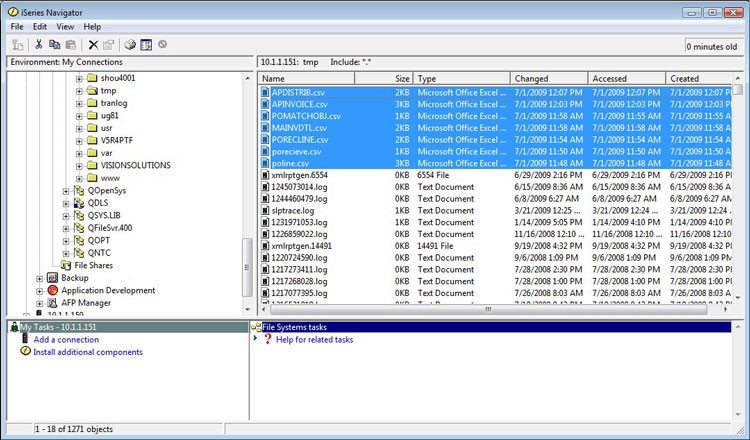
Task: Select the MAINVDTL.csv file row
Action: 495,128
